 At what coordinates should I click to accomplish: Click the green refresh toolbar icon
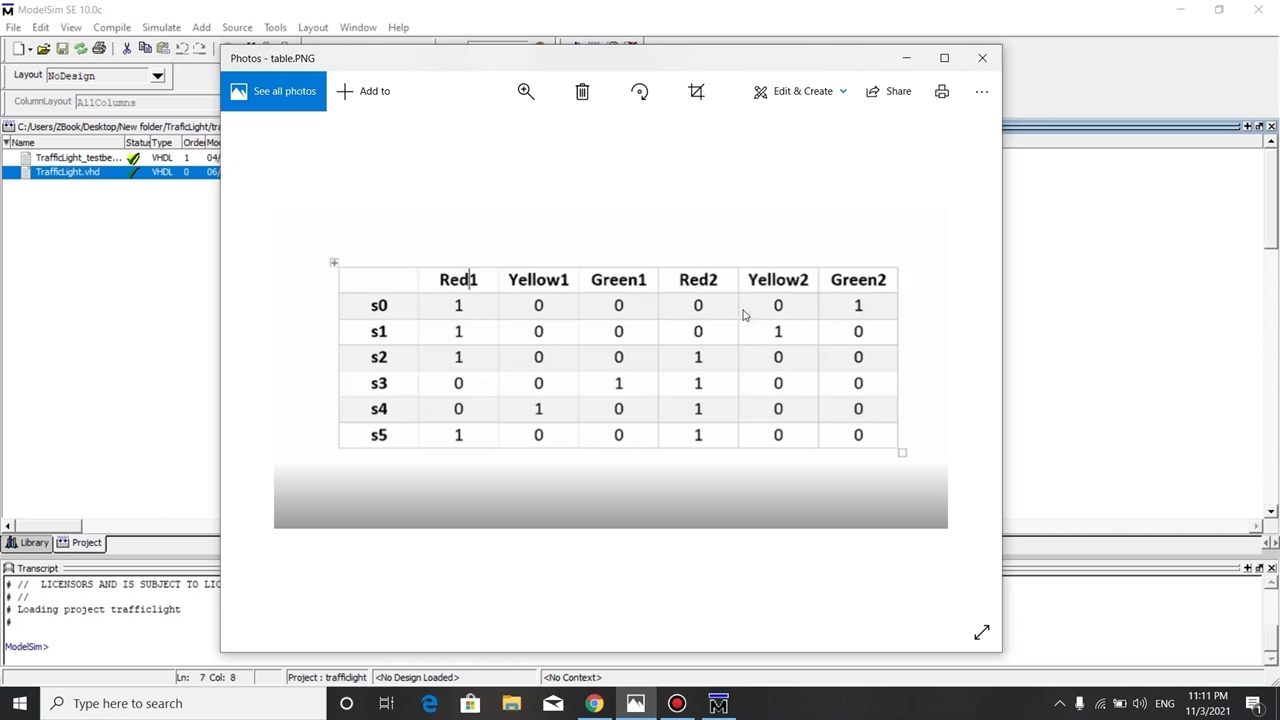click(x=80, y=48)
